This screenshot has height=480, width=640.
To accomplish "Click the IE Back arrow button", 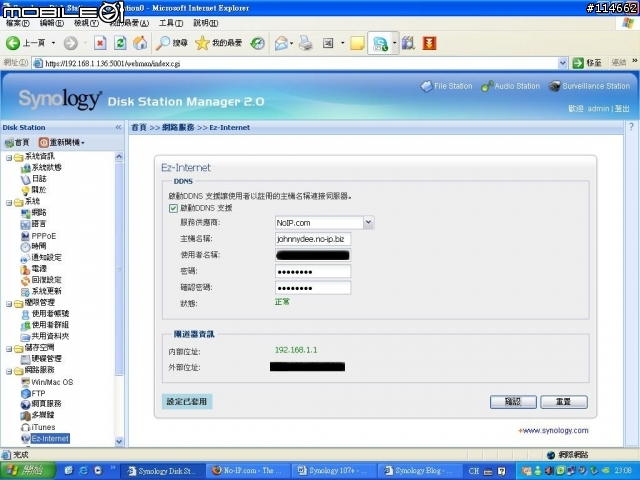I will 13,43.
